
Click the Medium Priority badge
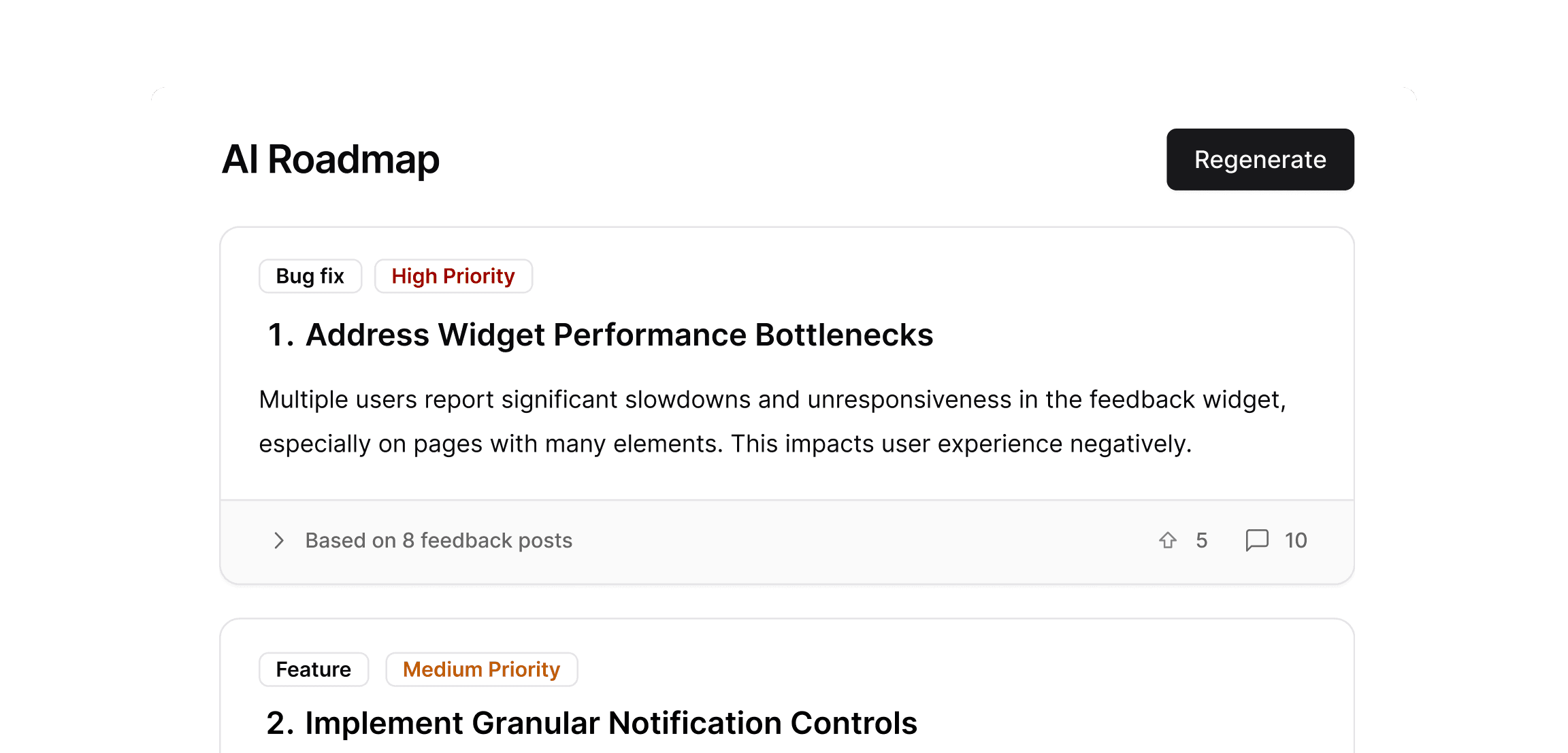[481, 669]
